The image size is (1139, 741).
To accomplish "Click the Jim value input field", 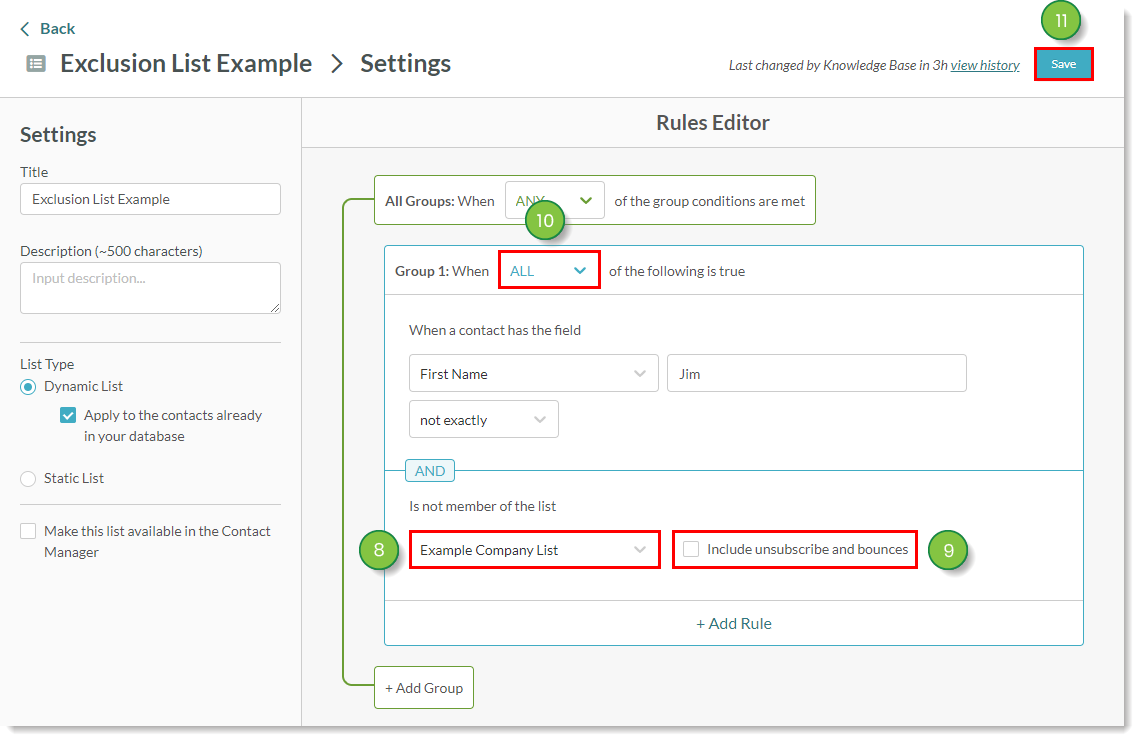I will (816, 374).
